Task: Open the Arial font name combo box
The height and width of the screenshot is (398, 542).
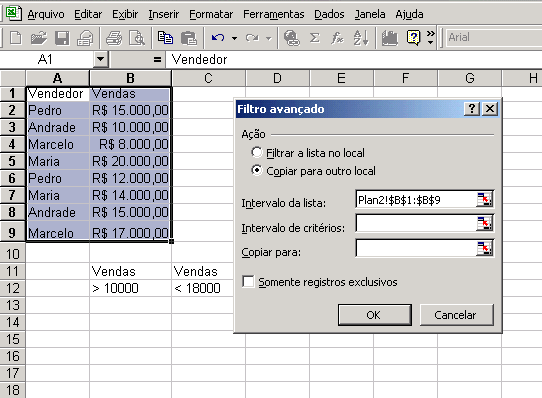Action: click(494, 37)
